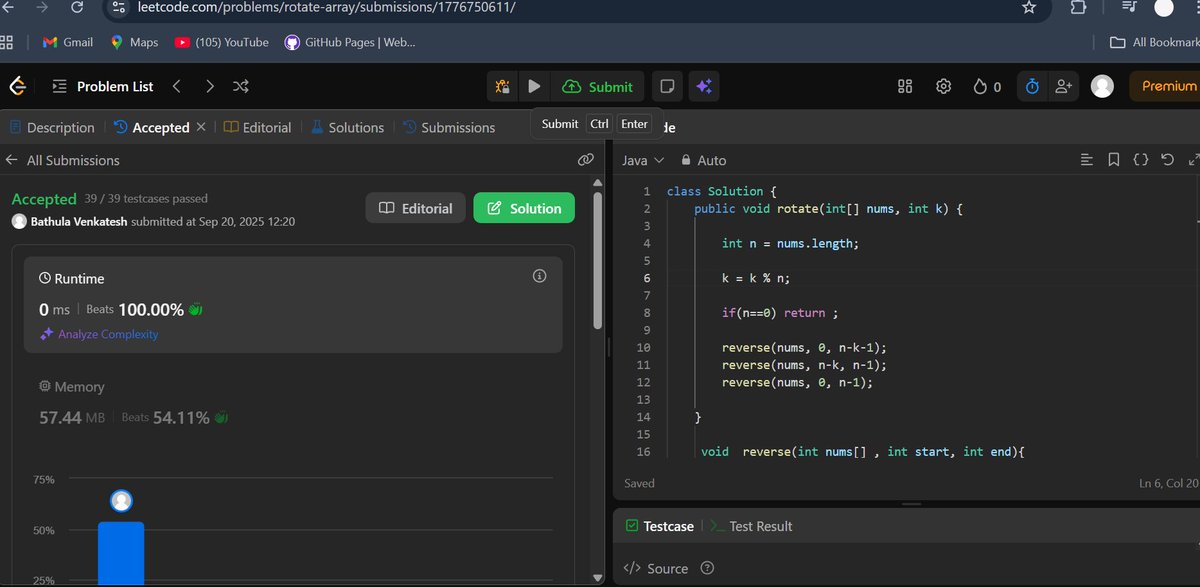Open the Solutions tab
Image resolution: width=1200 pixels, height=587 pixels.
point(347,127)
